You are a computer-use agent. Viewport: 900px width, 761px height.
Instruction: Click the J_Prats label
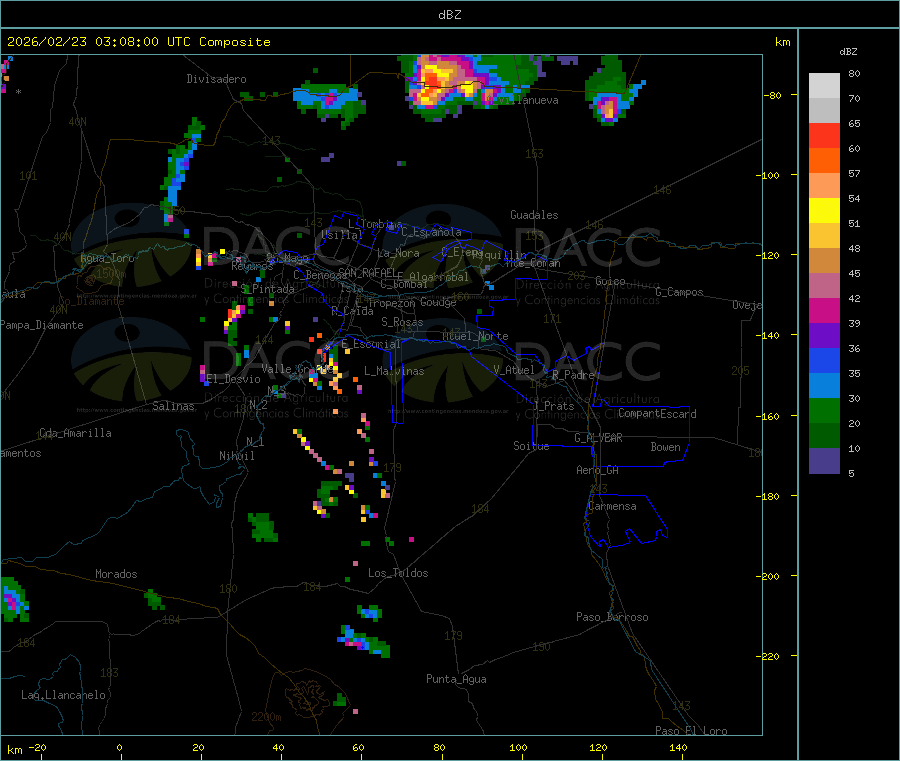(x=553, y=405)
